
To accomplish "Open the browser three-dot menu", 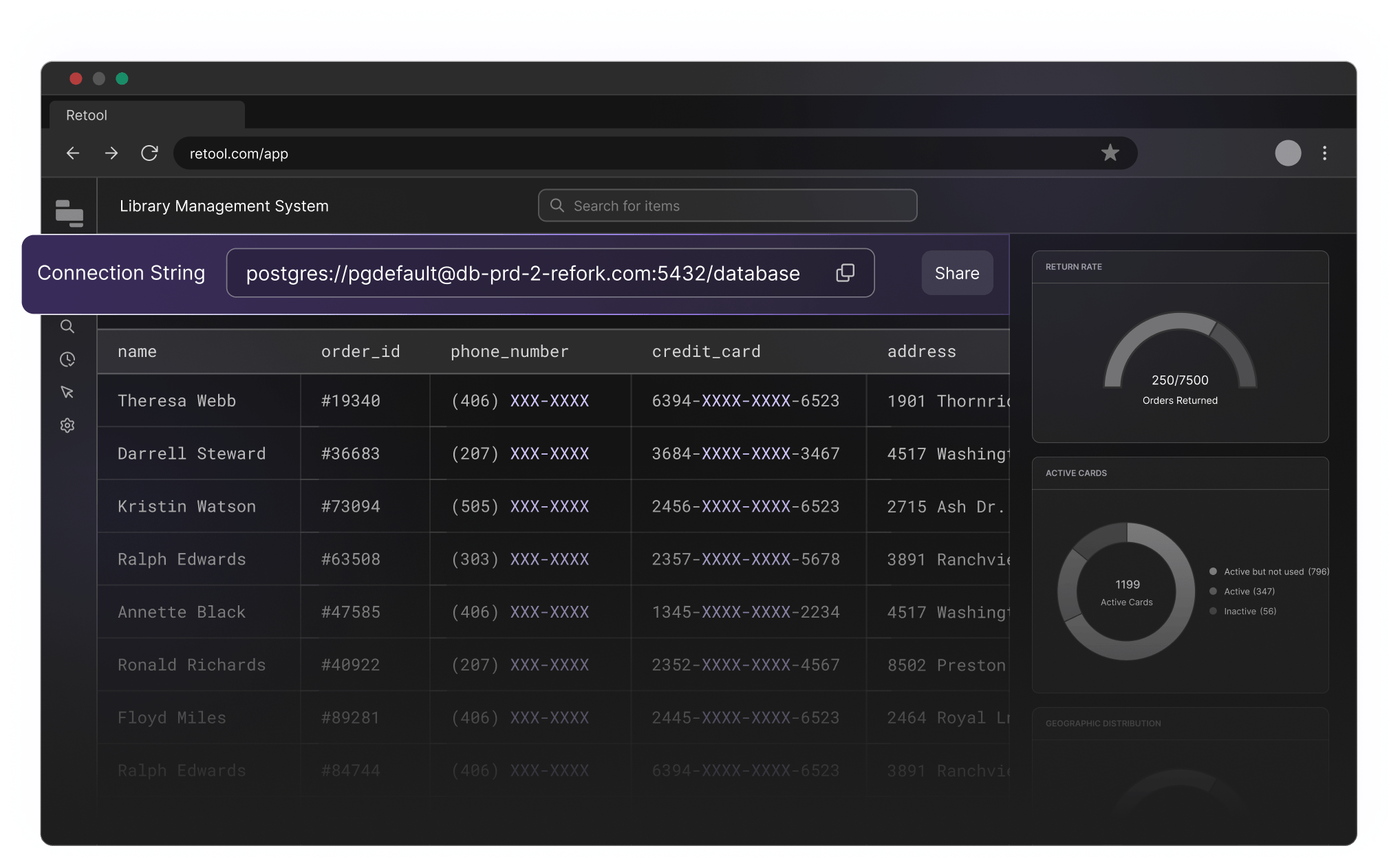I will coord(1324,153).
